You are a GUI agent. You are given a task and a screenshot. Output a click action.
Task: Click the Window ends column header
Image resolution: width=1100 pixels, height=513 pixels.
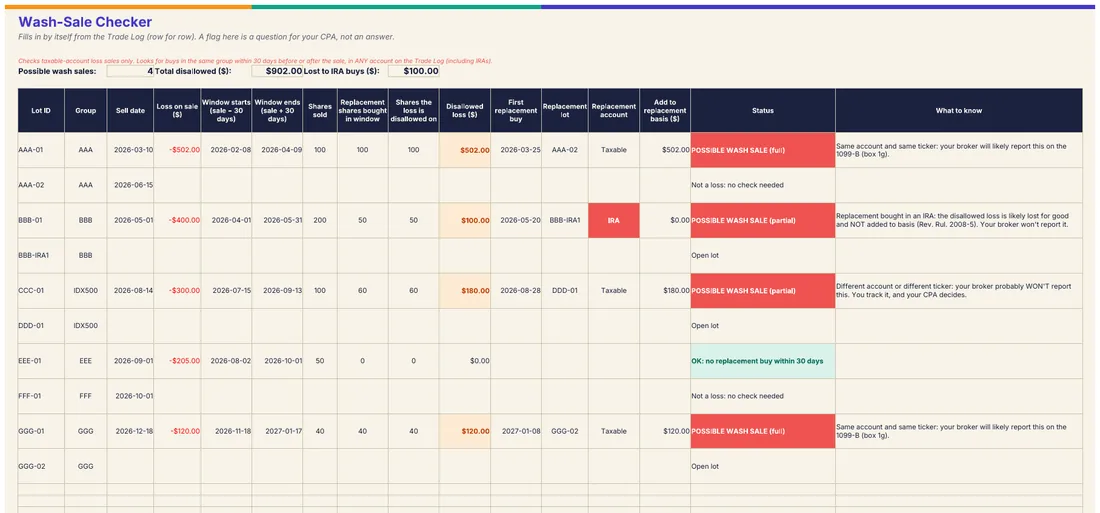pos(277,110)
